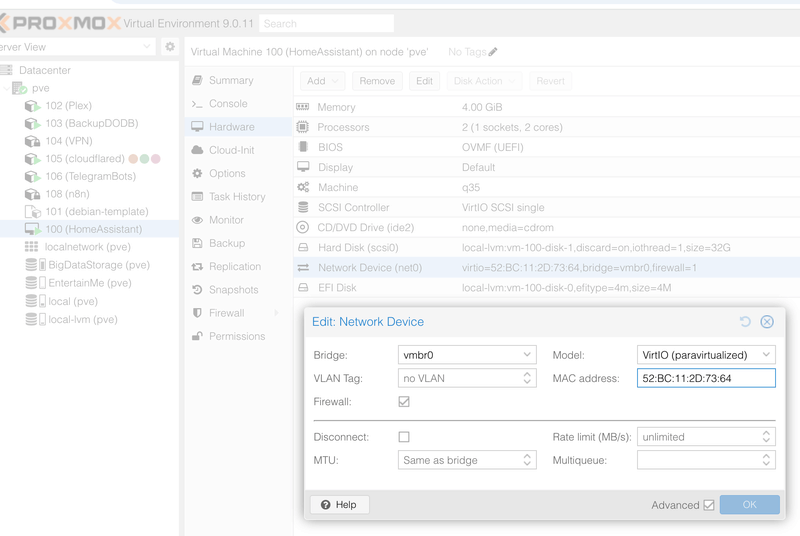
Task: Click the BigDataStorage (pve) storage icon
Action: [36, 265]
